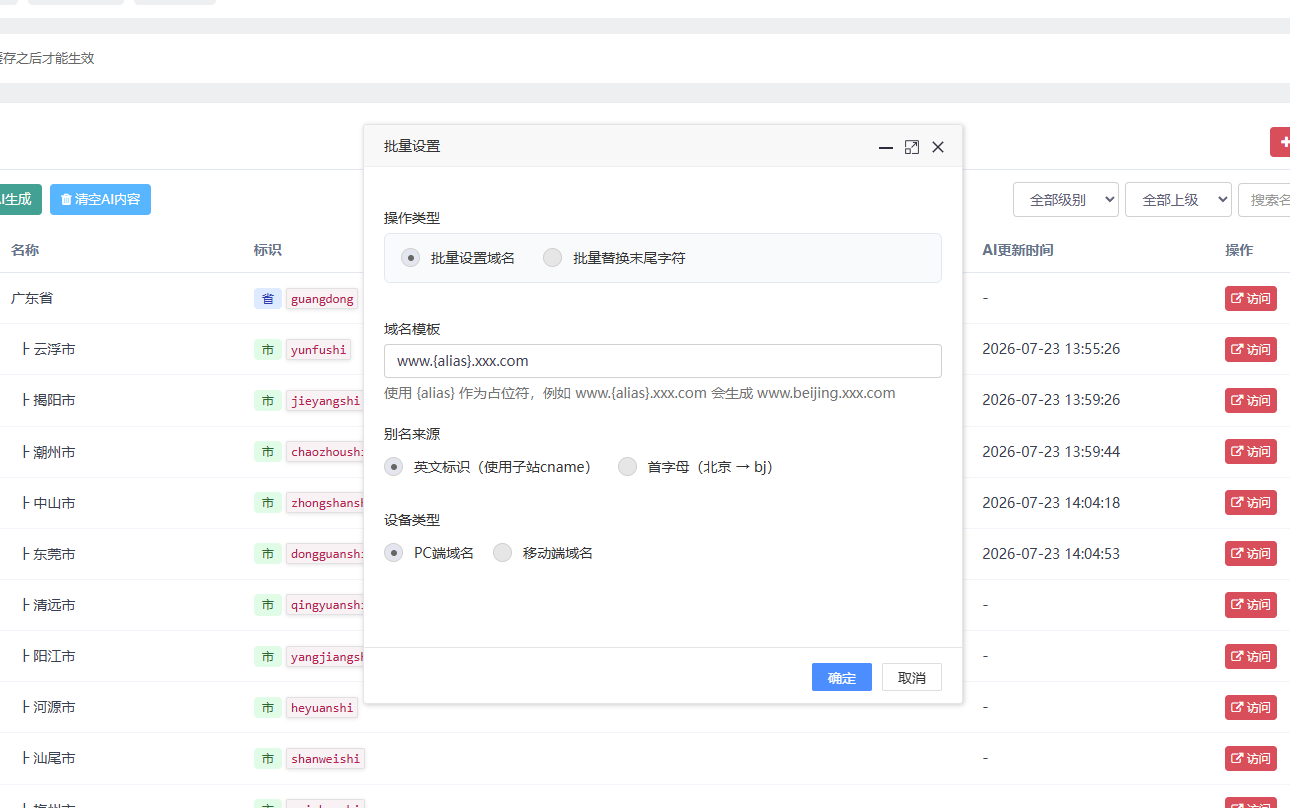This screenshot has height=808, width=1290.
Task: Click the yunfushi identifier tag
Action: [319, 349]
